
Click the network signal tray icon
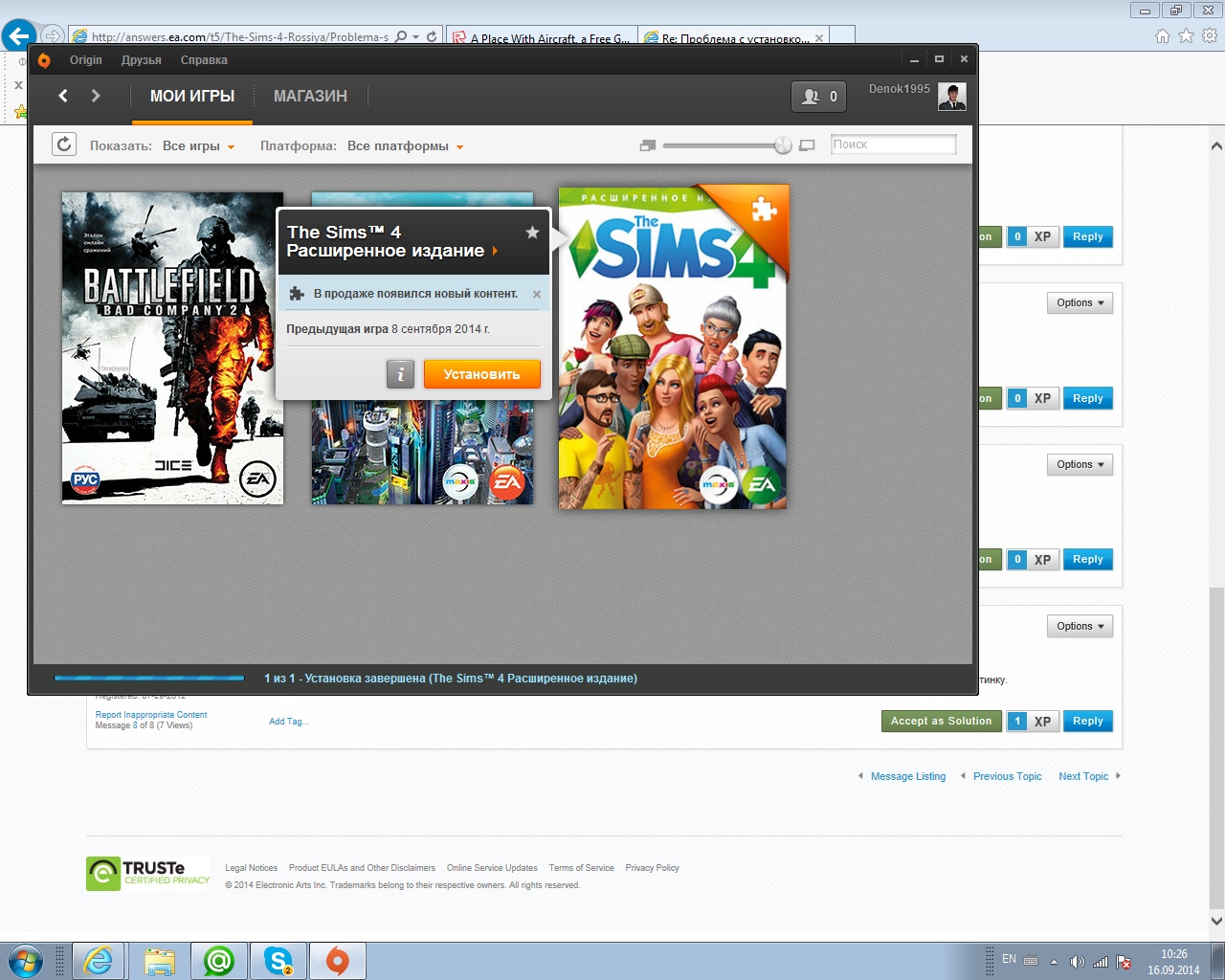pyautogui.click(x=1101, y=961)
